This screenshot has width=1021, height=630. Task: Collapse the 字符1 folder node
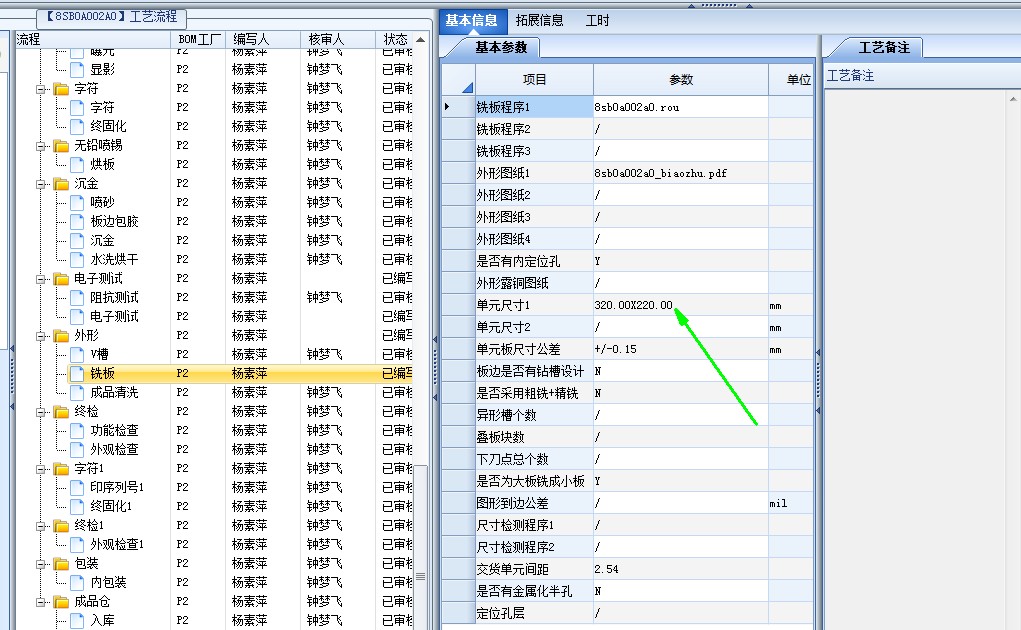41,469
